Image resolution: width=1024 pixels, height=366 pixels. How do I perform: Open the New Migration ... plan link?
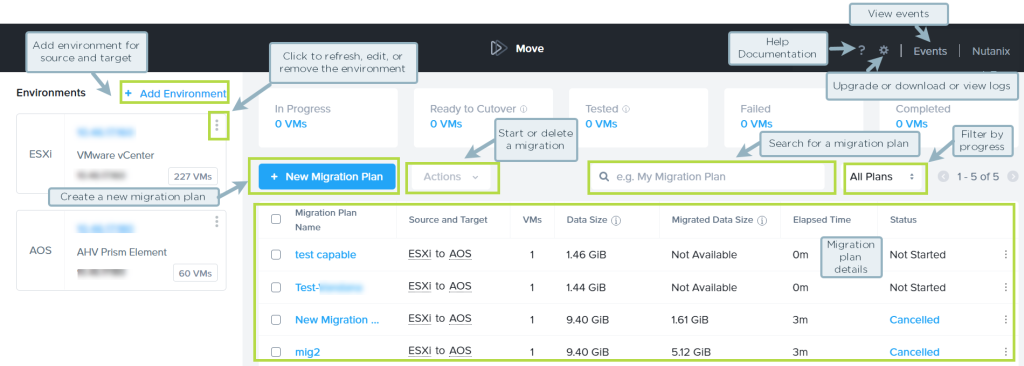(337, 320)
